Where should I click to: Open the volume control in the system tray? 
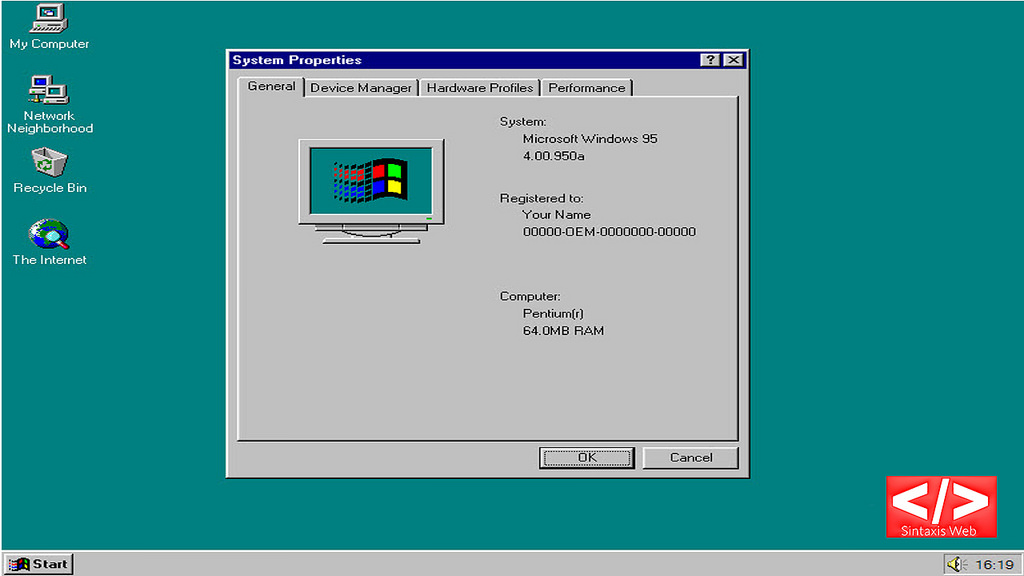point(957,563)
